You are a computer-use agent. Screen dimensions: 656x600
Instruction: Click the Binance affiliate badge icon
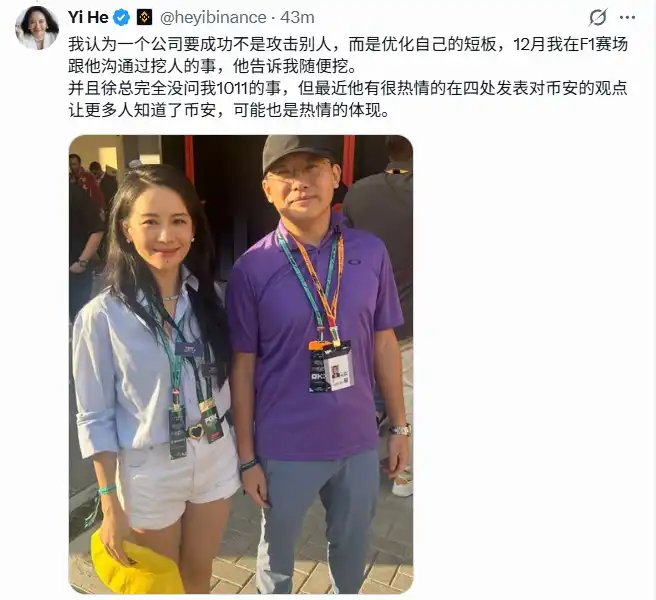click(145, 18)
